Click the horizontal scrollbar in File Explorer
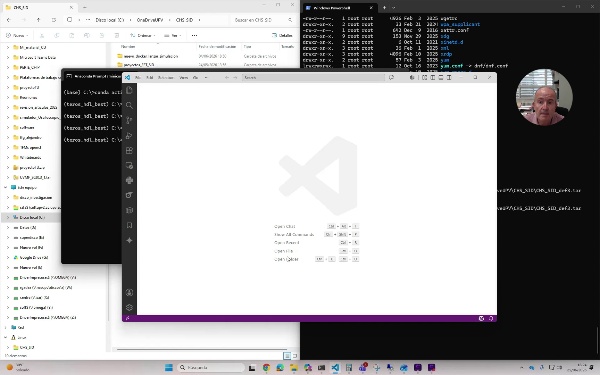The height and width of the screenshot is (375, 600). click(202, 349)
